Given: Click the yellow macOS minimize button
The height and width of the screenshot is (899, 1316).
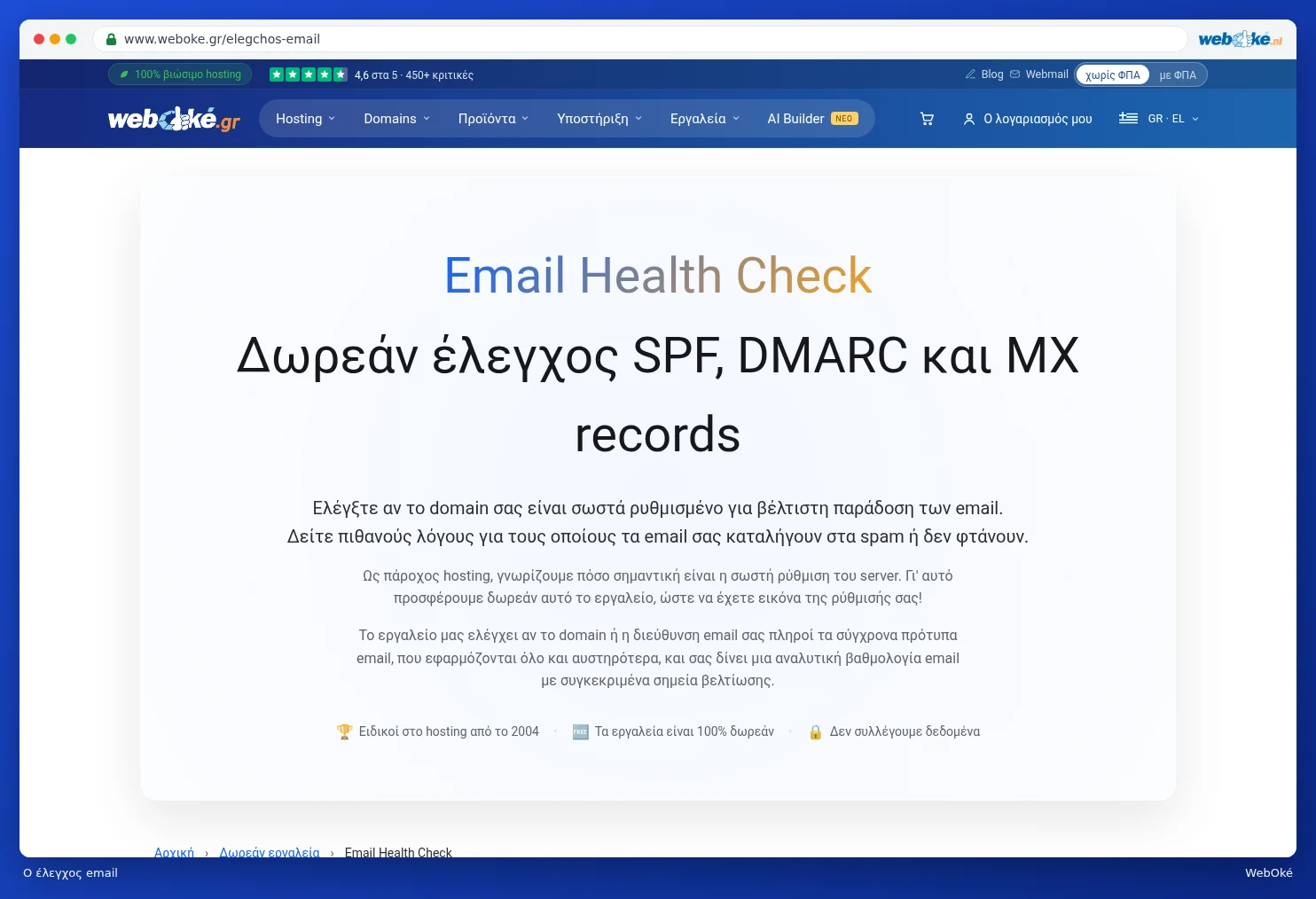Looking at the screenshot, I should click(55, 39).
